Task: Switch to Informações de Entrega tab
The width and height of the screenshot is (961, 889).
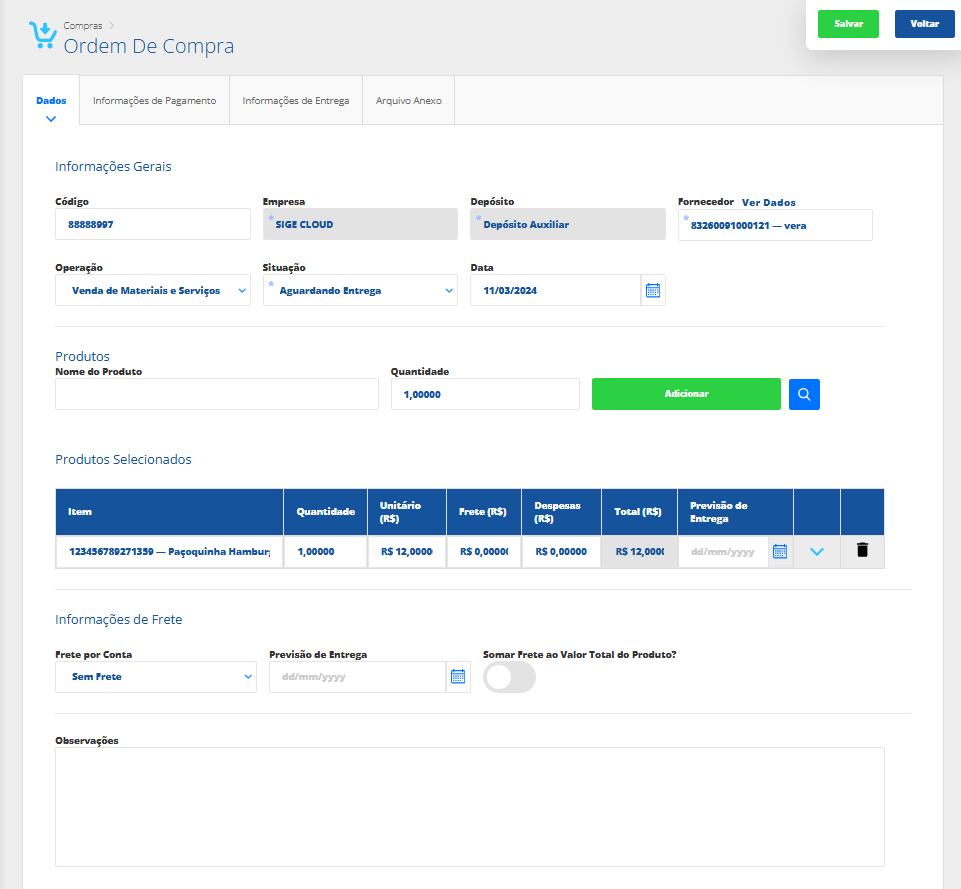Action: 296,101
